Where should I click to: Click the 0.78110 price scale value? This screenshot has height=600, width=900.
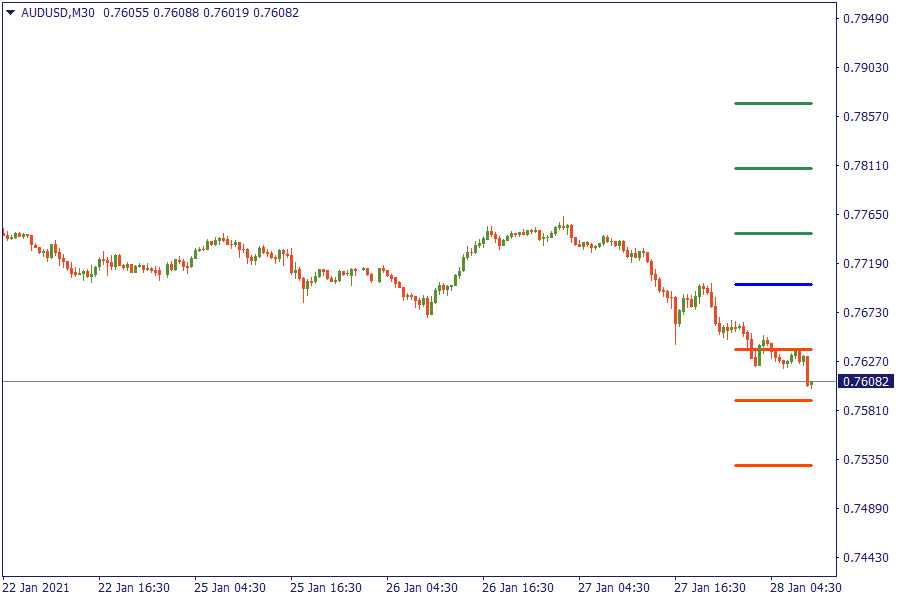point(866,166)
